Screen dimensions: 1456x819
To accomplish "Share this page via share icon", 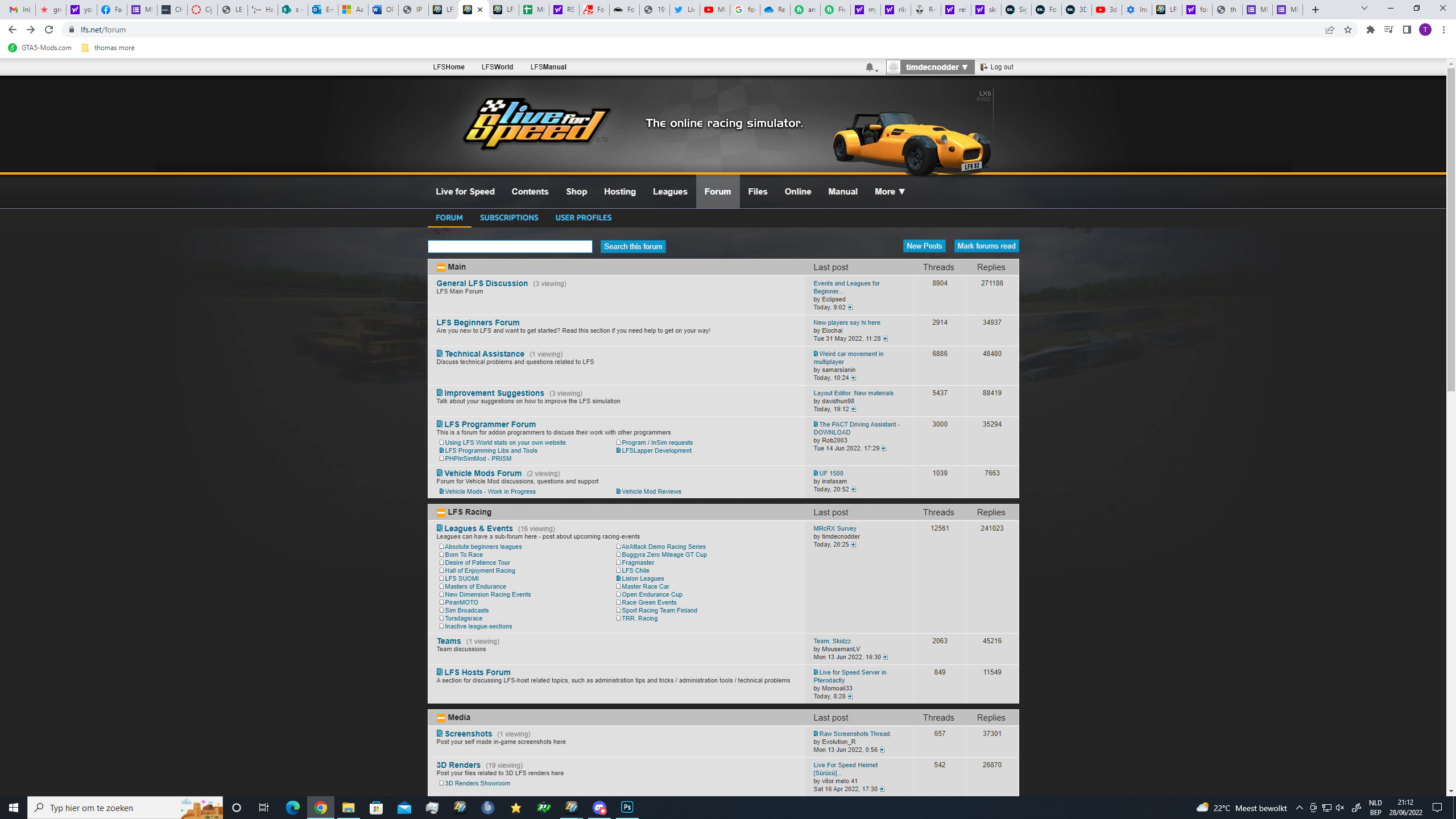I will click(x=1329, y=30).
